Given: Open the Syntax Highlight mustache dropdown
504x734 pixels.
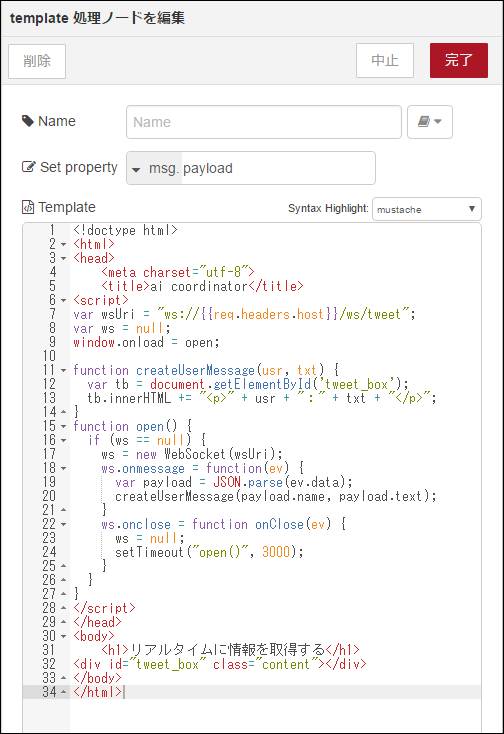Looking at the screenshot, I should coord(426,209).
